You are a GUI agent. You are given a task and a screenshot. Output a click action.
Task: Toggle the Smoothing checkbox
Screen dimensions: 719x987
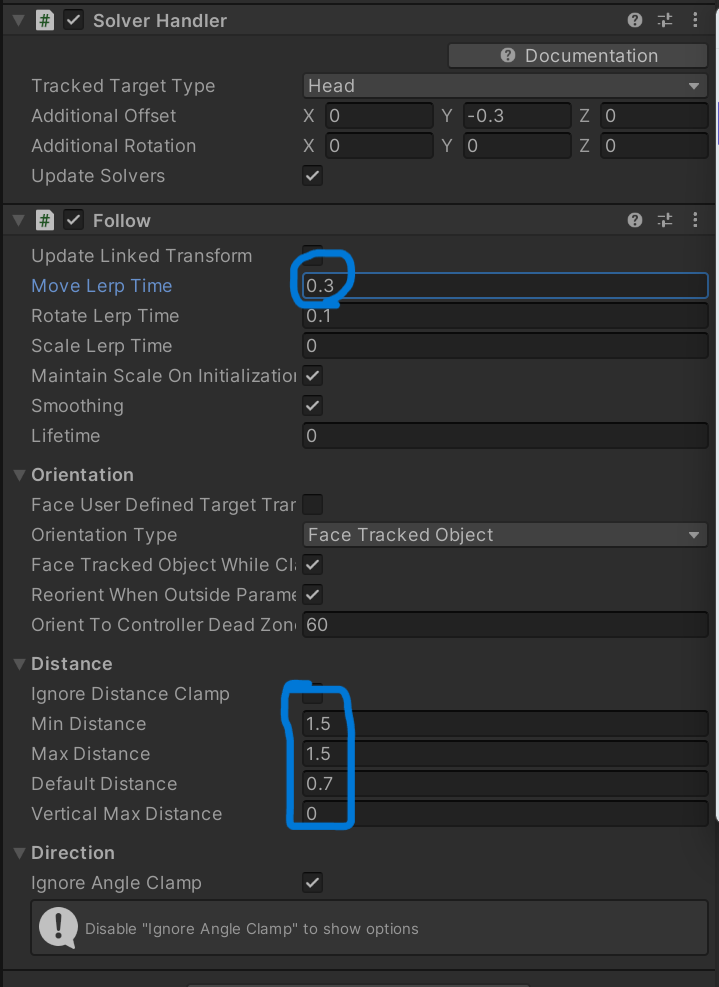coord(313,406)
